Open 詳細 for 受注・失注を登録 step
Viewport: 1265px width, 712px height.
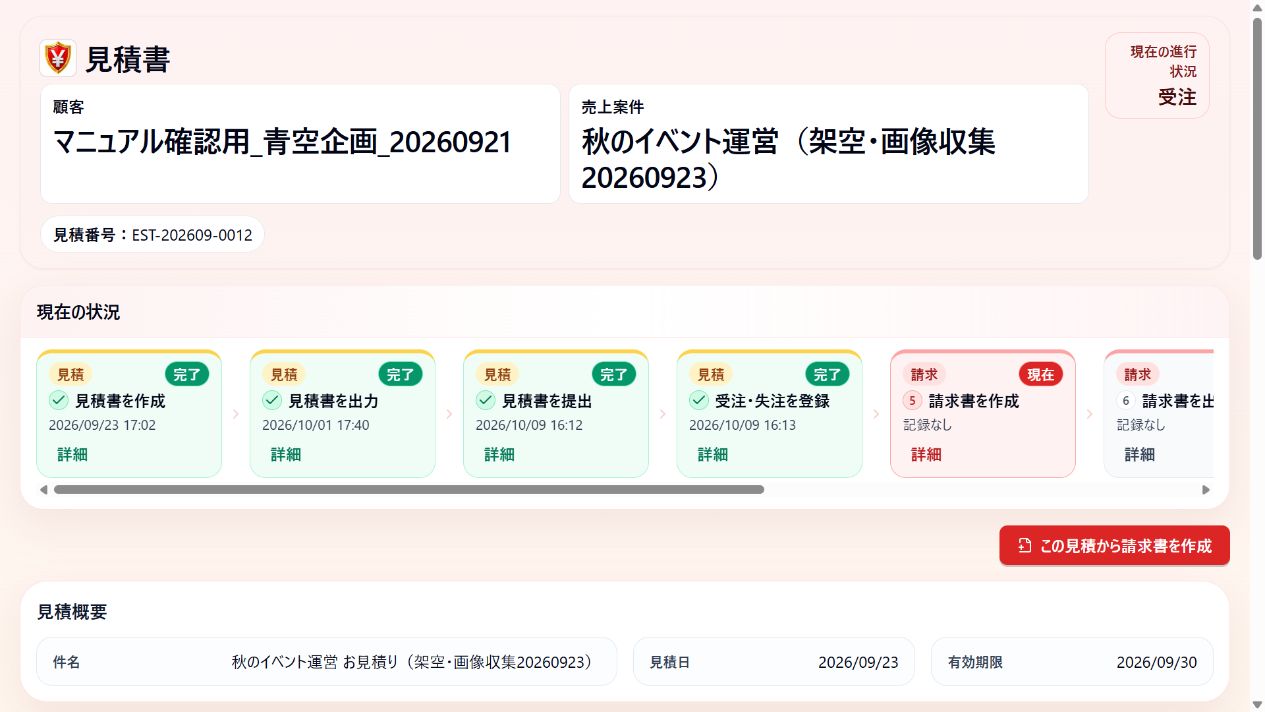point(712,454)
